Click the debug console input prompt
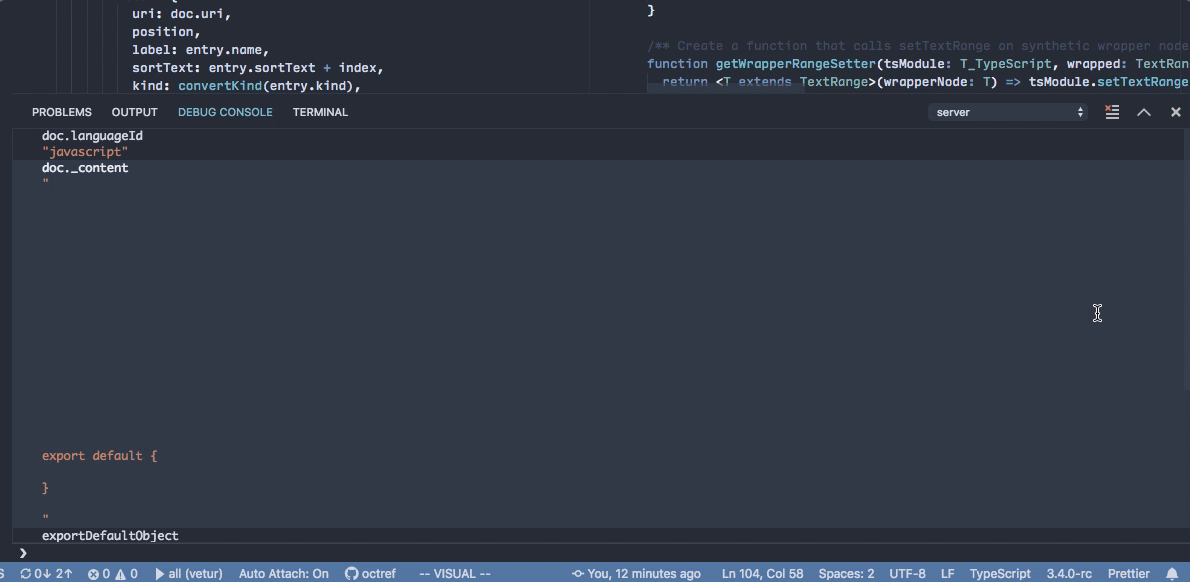This screenshot has height=582, width=1190. point(600,553)
